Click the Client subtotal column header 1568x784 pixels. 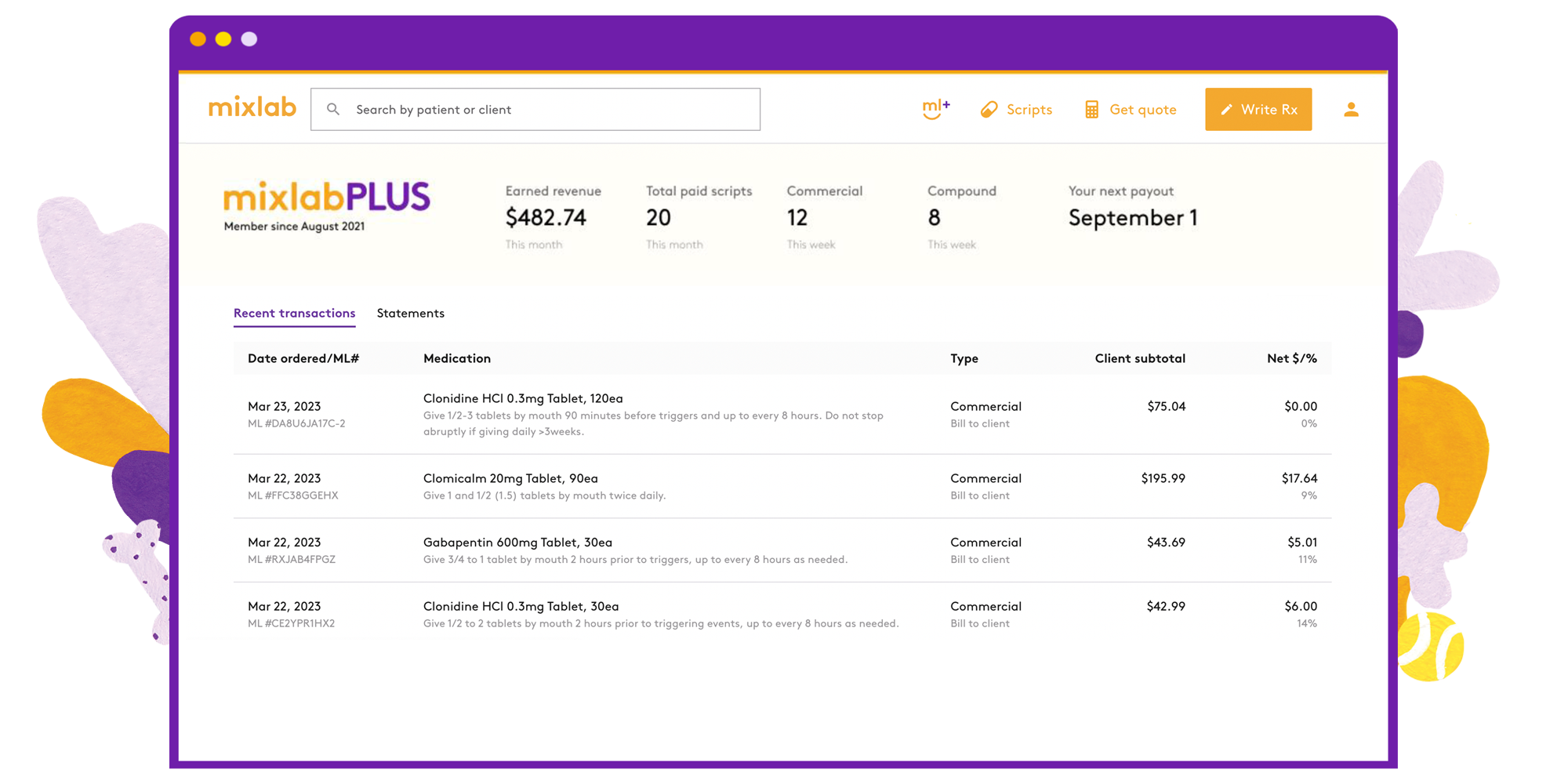[x=1139, y=358]
